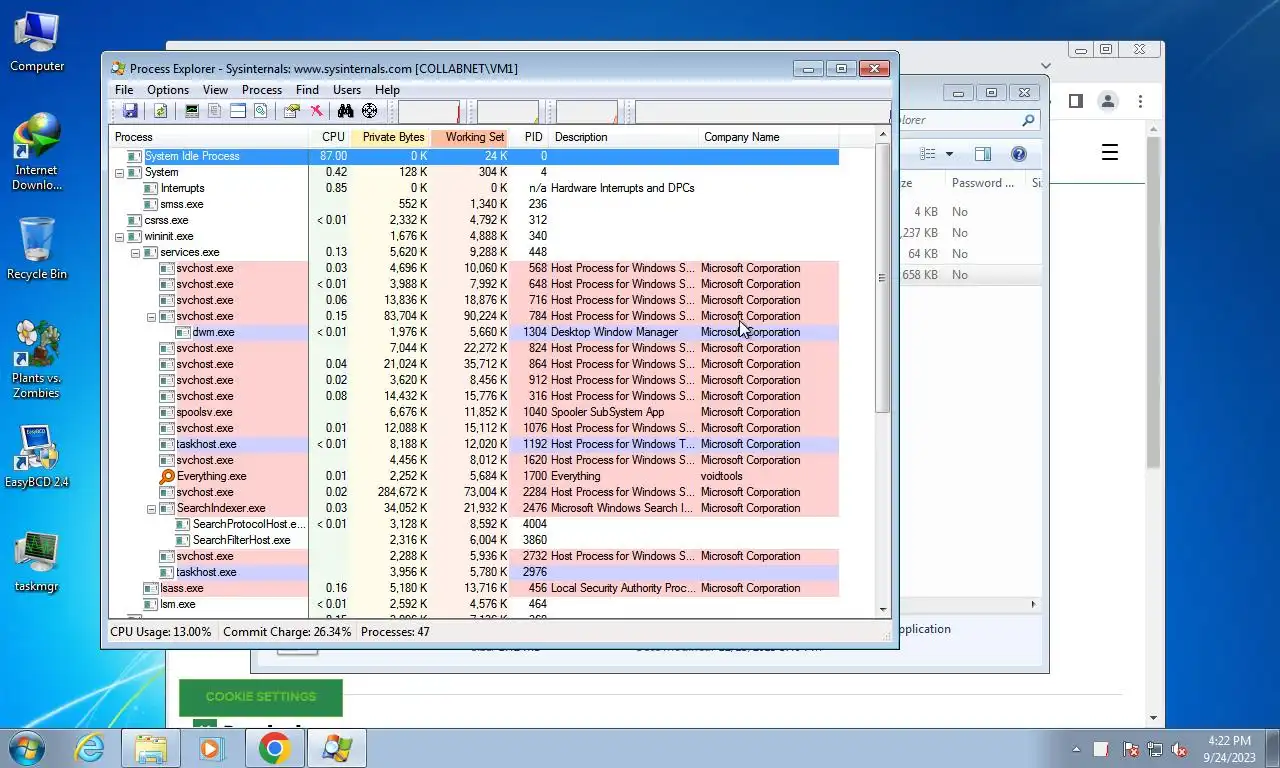
Task: Sort by the Working Set column header
Action: pos(470,137)
